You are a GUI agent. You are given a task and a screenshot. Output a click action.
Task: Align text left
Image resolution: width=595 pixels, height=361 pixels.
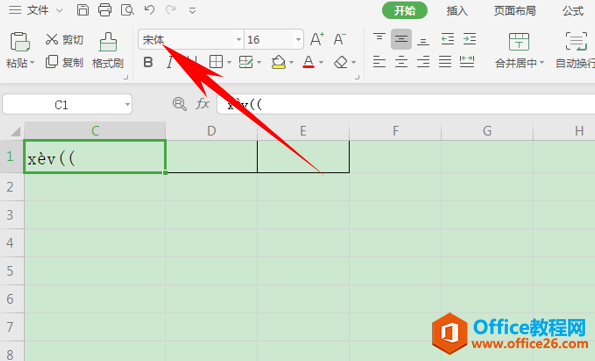[x=379, y=62]
